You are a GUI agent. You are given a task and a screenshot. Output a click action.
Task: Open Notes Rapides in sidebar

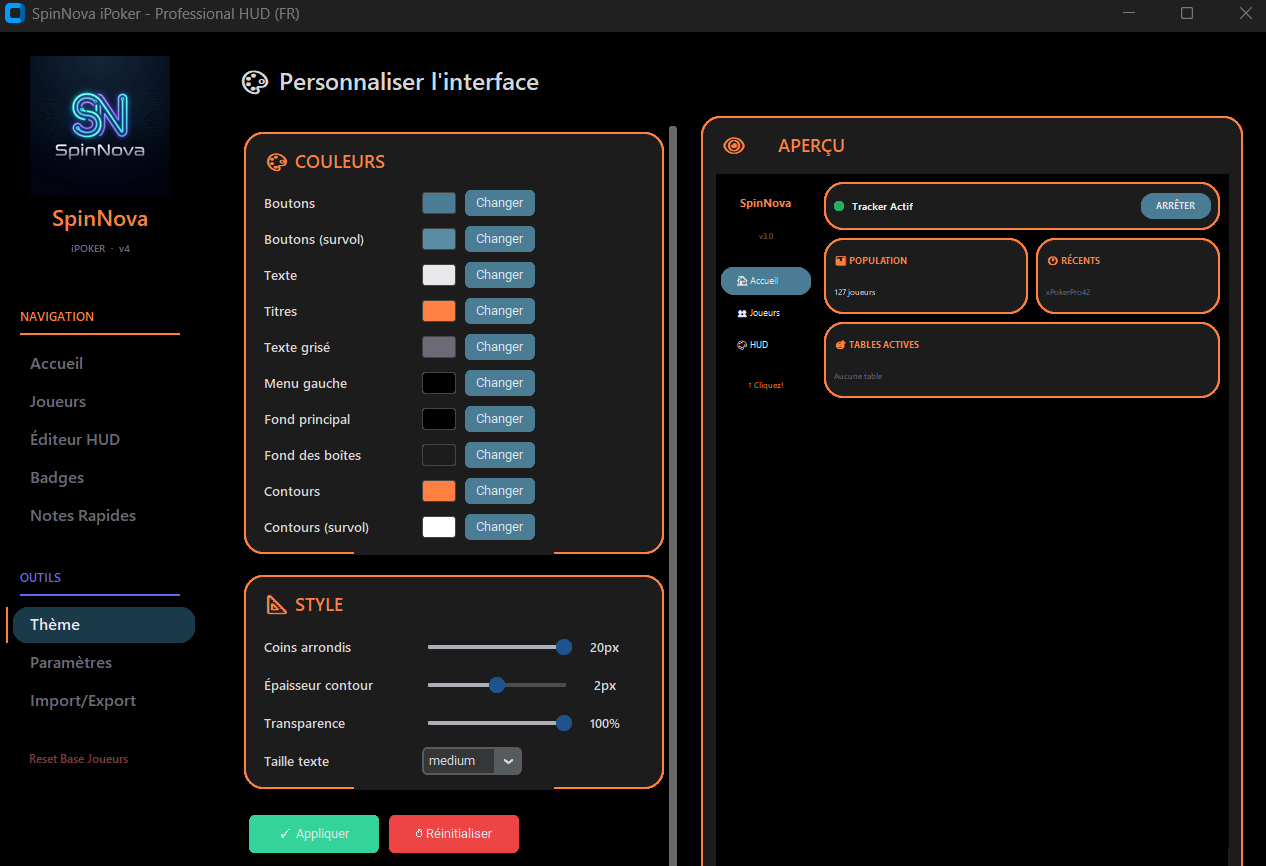pos(83,516)
